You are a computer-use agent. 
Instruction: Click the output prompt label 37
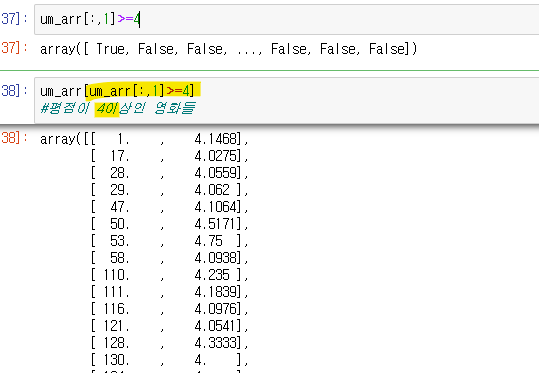click(x=14, y=48)
